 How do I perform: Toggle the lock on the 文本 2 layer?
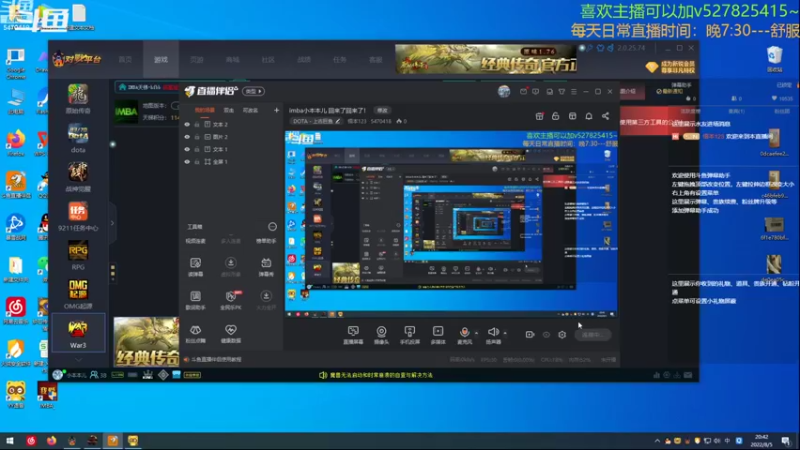pos(197,124)
